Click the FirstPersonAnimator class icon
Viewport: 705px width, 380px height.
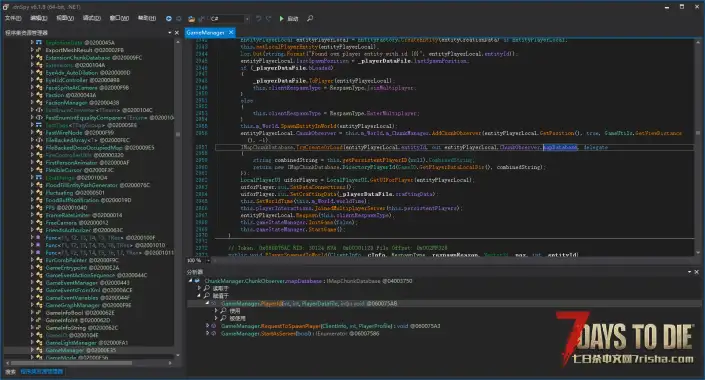pyautogui.click(x=39, y=162)
